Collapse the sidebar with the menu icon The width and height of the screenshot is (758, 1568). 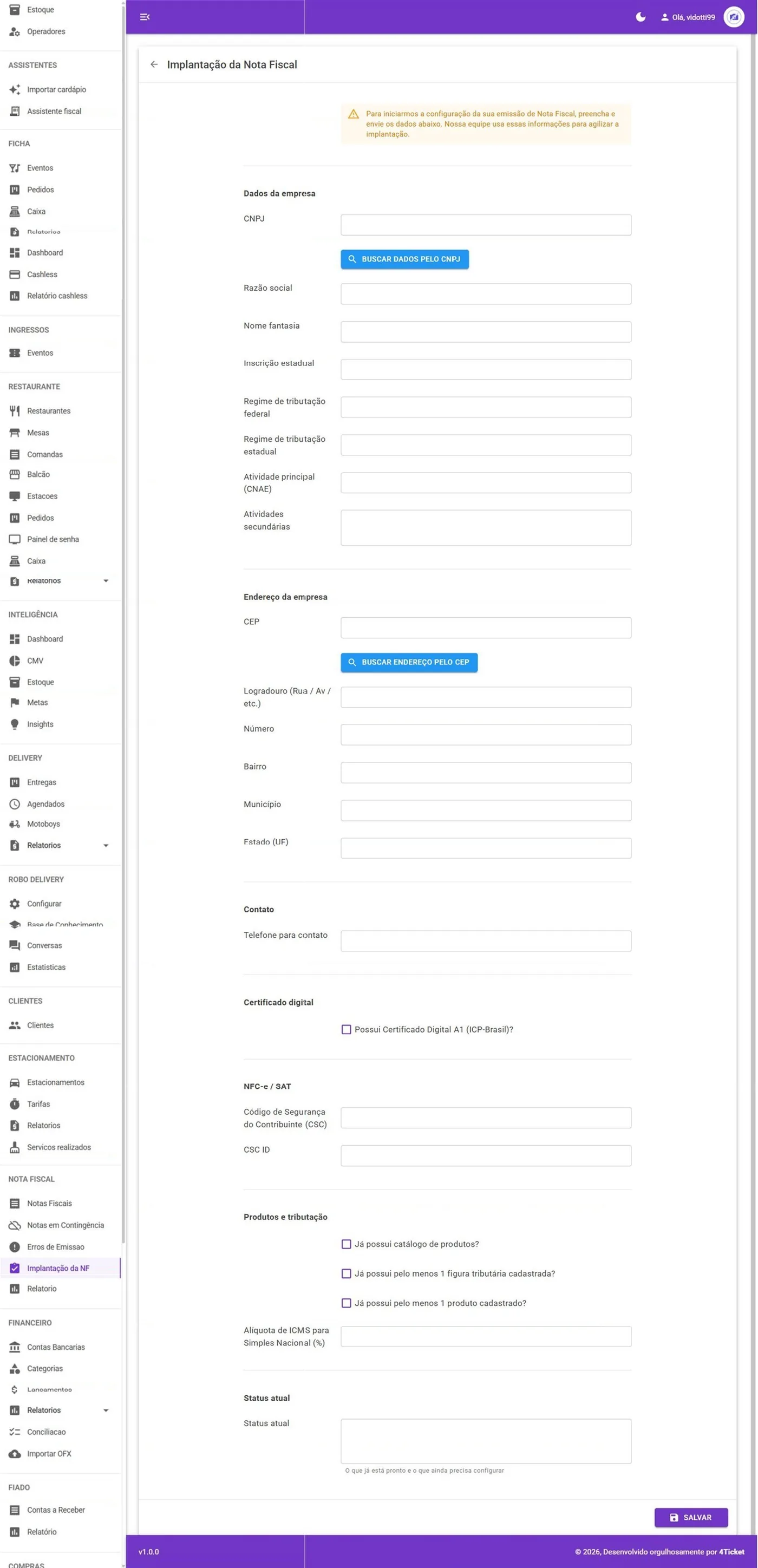(x=145, y=17)
